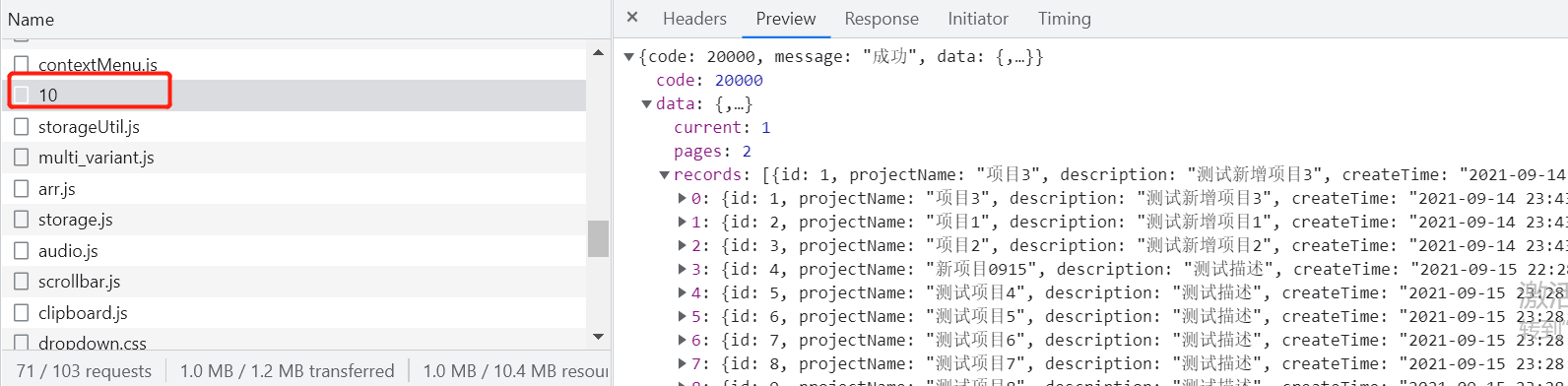Open the Initiator tab
Screen dimensions: 1568x386
(x=978, y=19)
